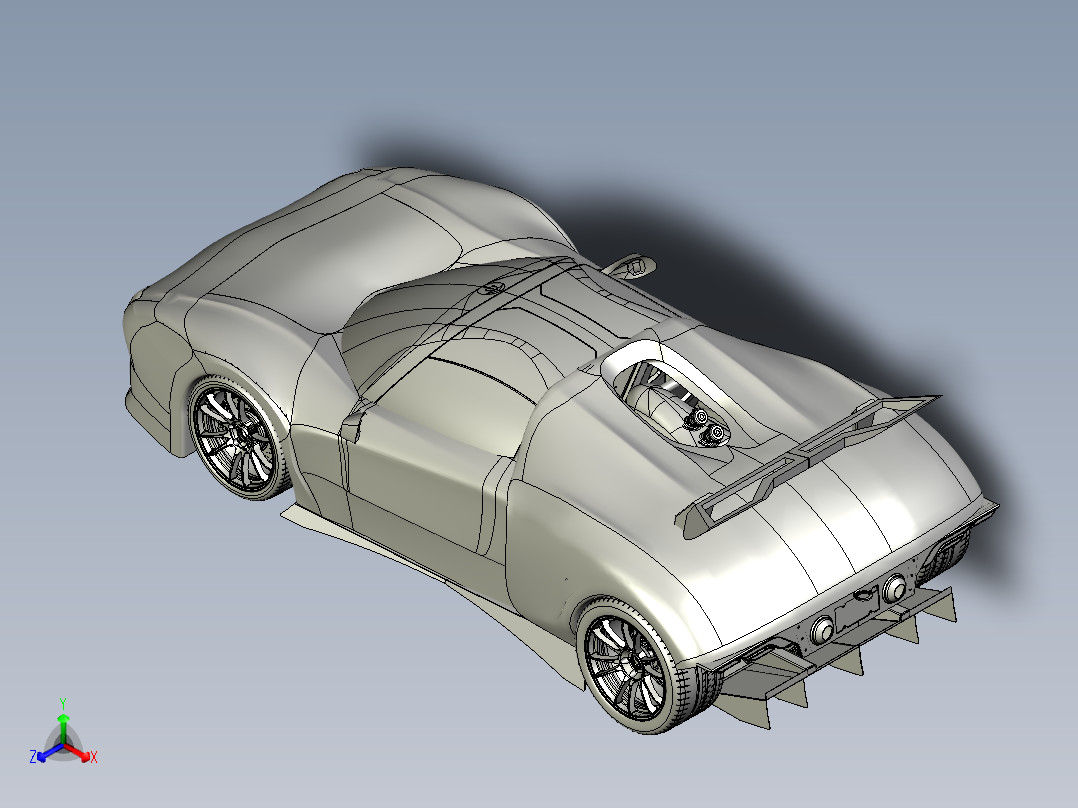Select the rear wheel of the car model
Image resolution: width=1078 pixels, height=808 pixels.
coord(632,665)
